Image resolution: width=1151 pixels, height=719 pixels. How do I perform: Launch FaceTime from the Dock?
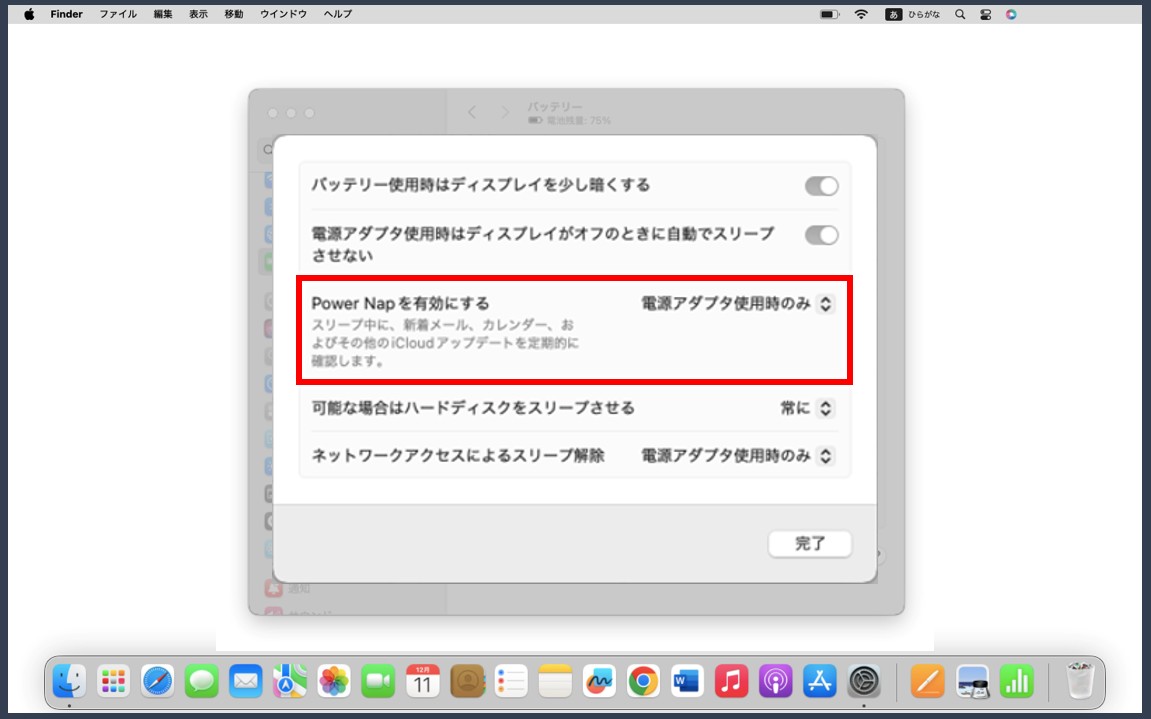[378, 682]
